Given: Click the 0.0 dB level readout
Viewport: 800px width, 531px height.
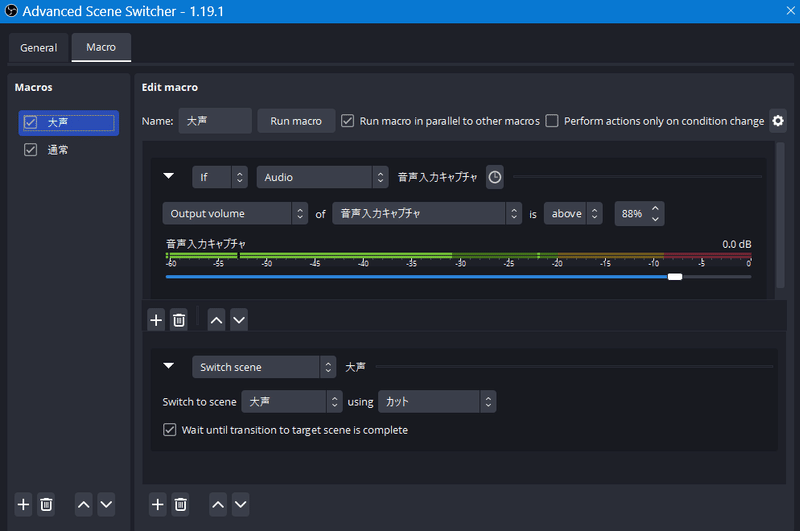Looking at the screenshot, I should point(737,244).
